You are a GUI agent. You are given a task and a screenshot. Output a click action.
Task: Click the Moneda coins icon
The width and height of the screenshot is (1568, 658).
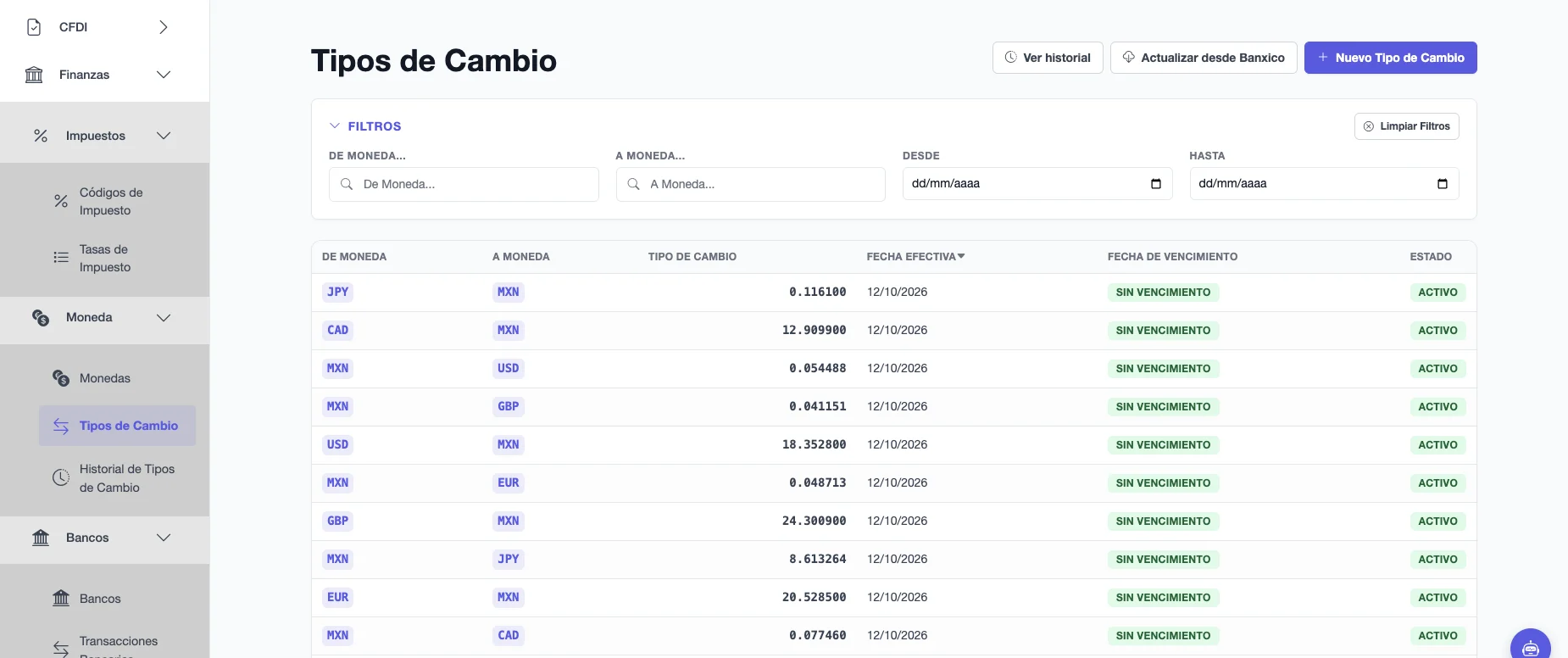coord(41,317)
